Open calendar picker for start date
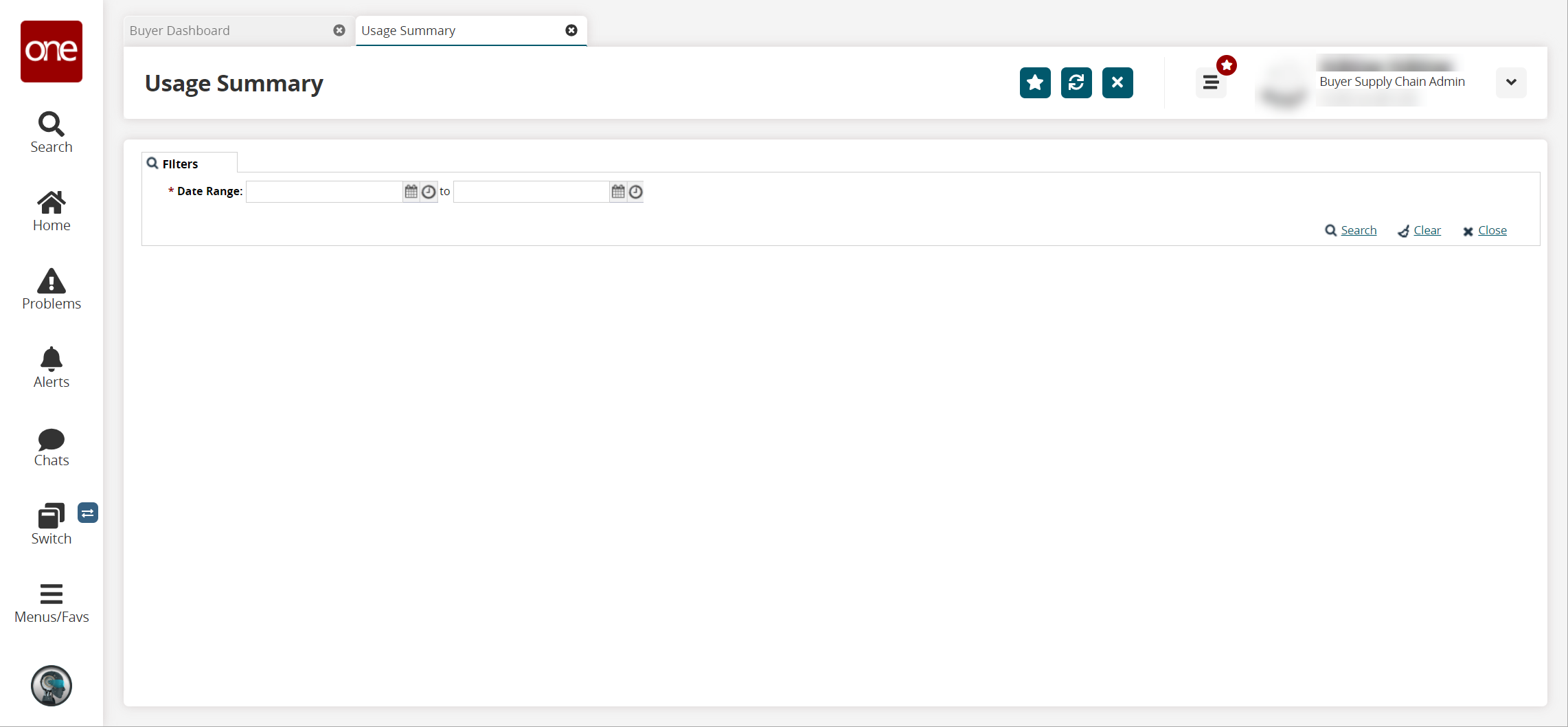This screenshot has width=1568, height=727. pos(411,192)
